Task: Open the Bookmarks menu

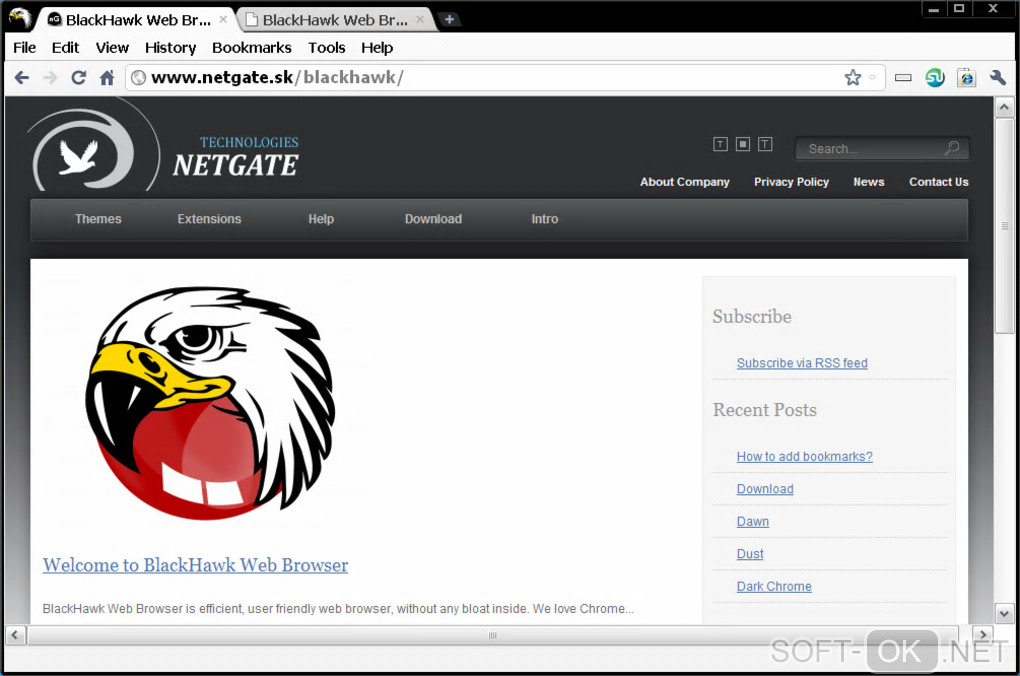Action: (x=252, y=48)
